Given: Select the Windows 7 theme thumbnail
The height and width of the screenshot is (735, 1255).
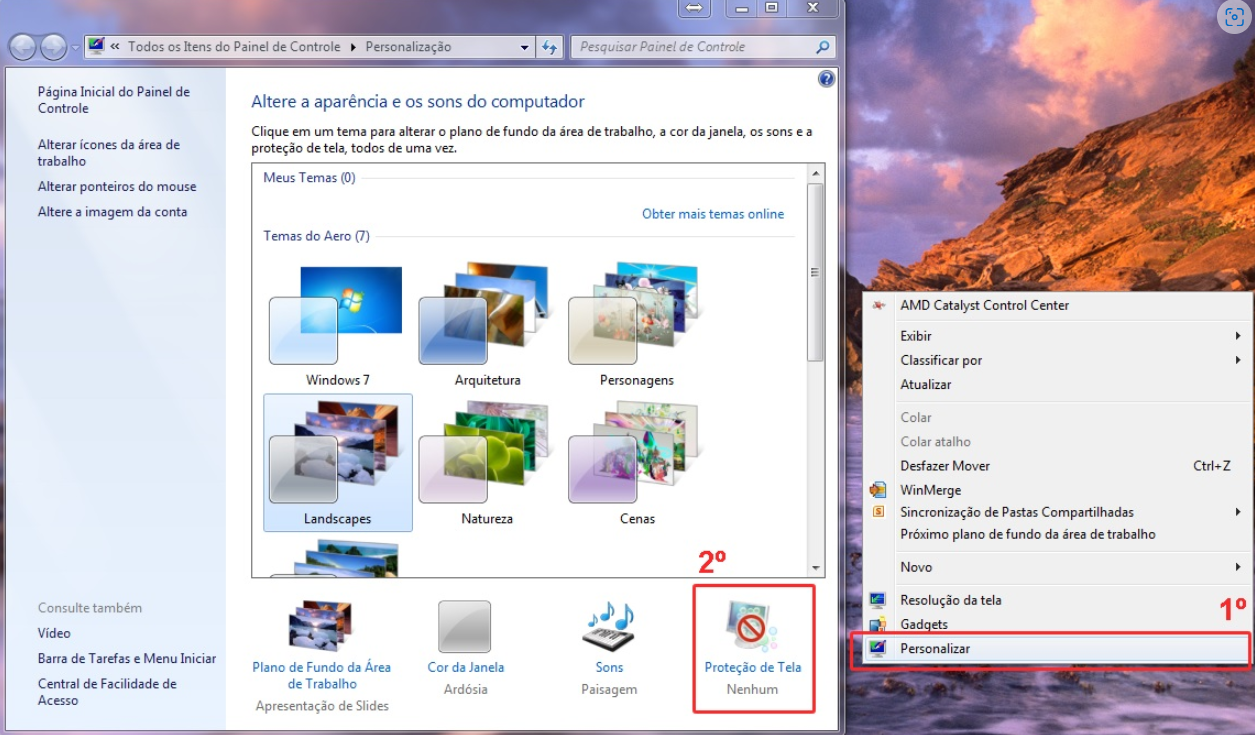Looking at the screenshot, I should [x=337, y=315].
